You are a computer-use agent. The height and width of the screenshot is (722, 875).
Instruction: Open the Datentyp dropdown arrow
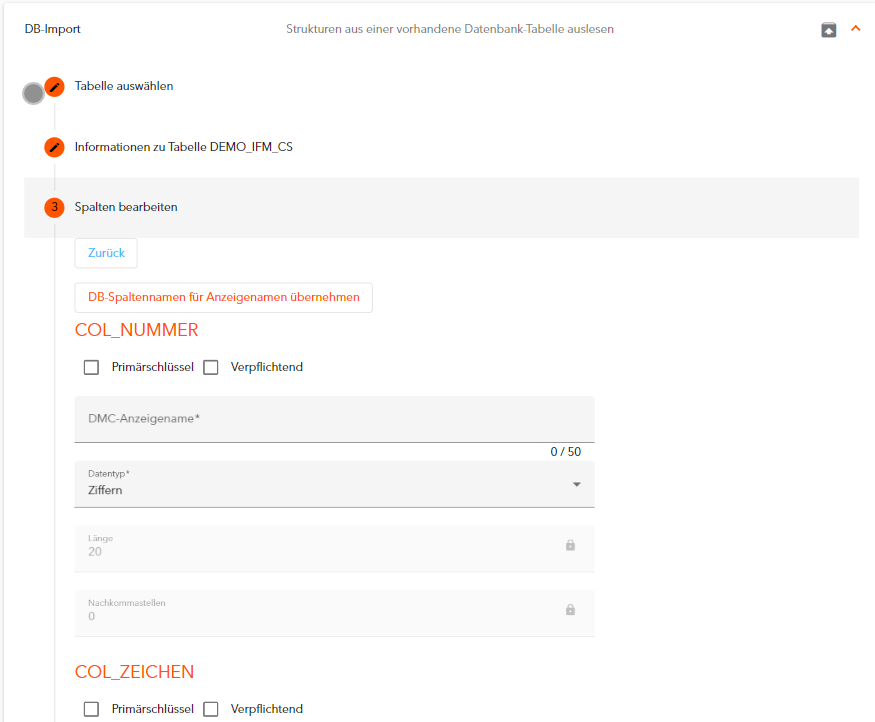coord(576,485)
